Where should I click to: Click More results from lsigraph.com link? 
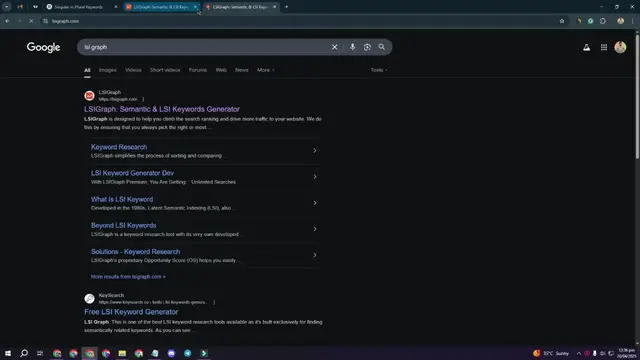(x=128, y=277)
